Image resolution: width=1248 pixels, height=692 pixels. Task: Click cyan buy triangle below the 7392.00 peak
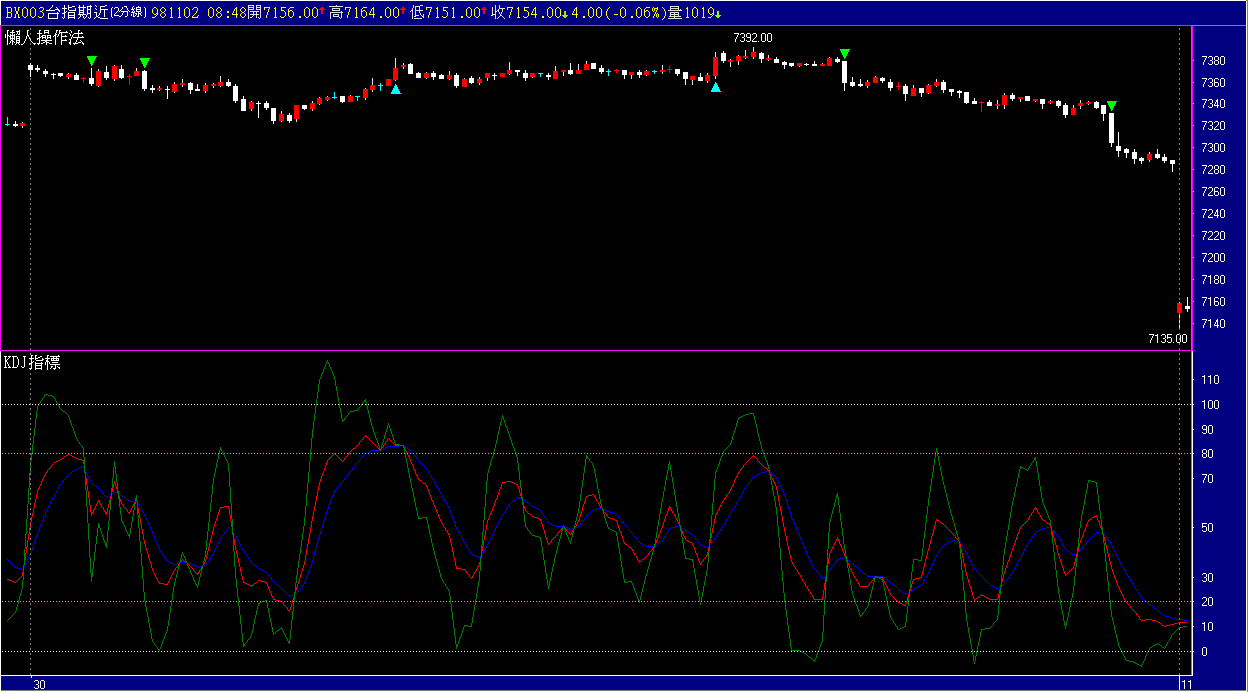click(716, 87)
